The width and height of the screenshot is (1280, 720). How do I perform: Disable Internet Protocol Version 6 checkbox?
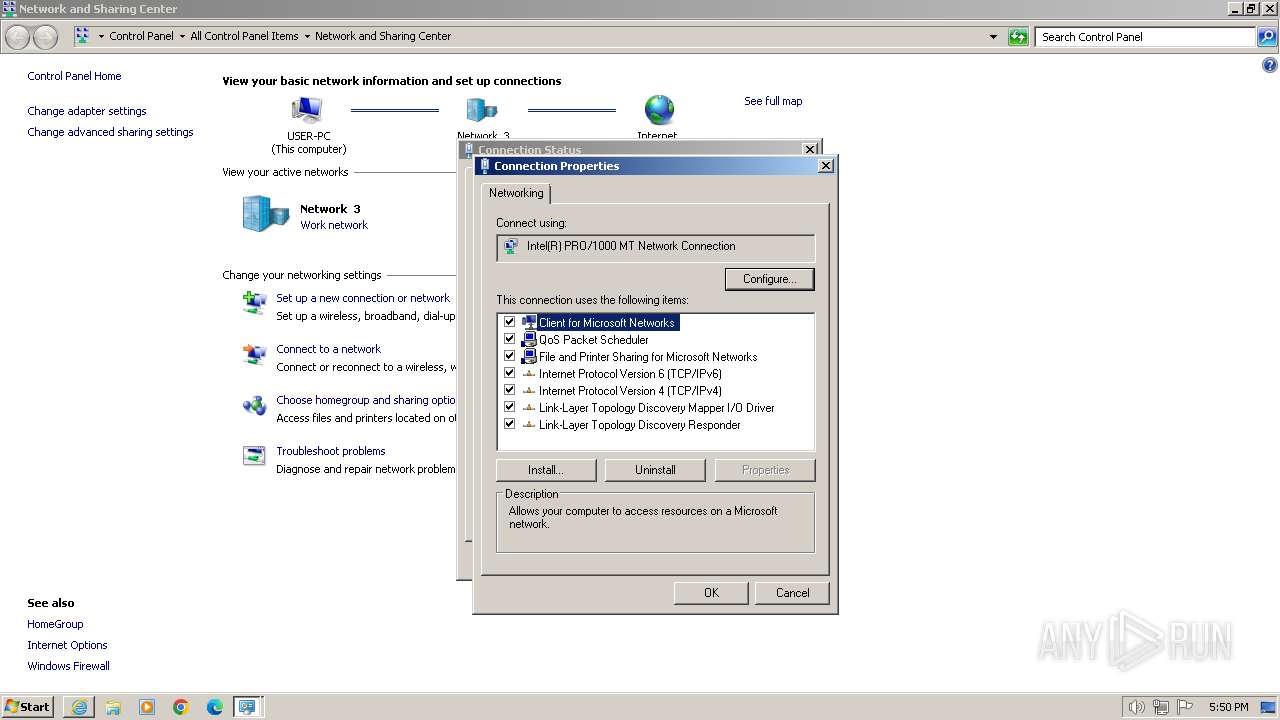coord(509,373)
